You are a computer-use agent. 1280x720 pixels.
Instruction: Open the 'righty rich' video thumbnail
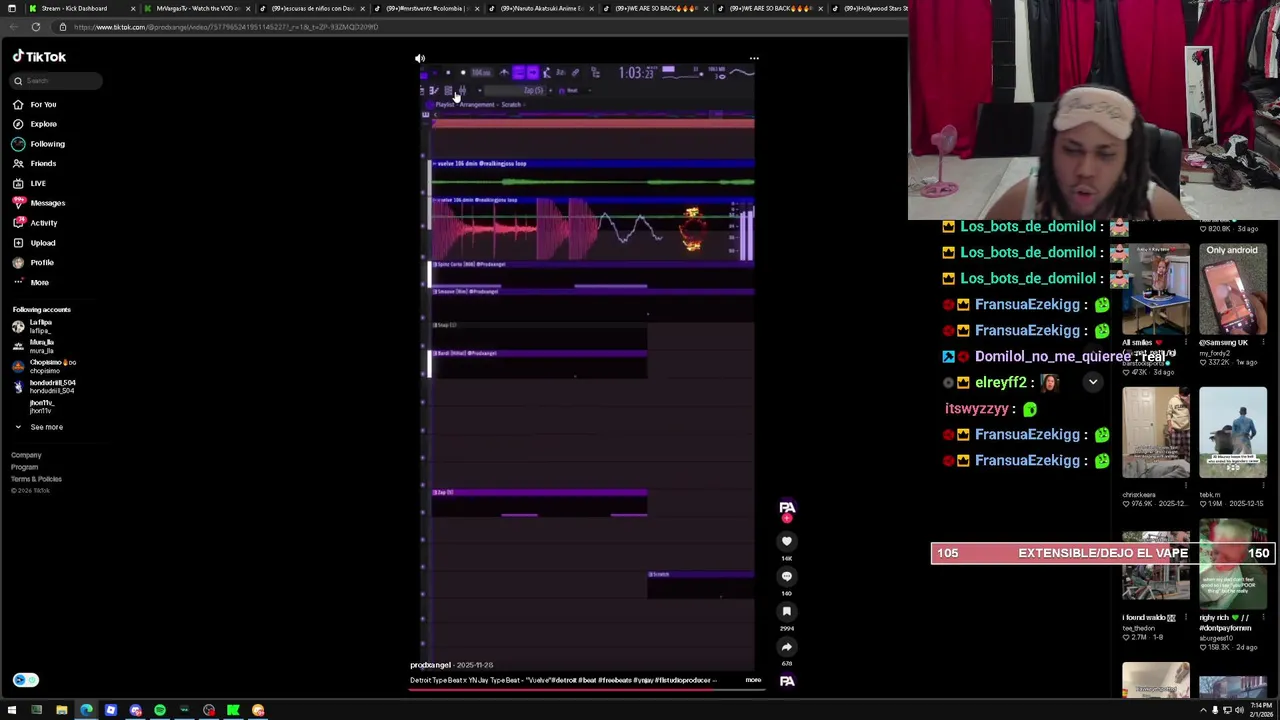coord(1233,566)
